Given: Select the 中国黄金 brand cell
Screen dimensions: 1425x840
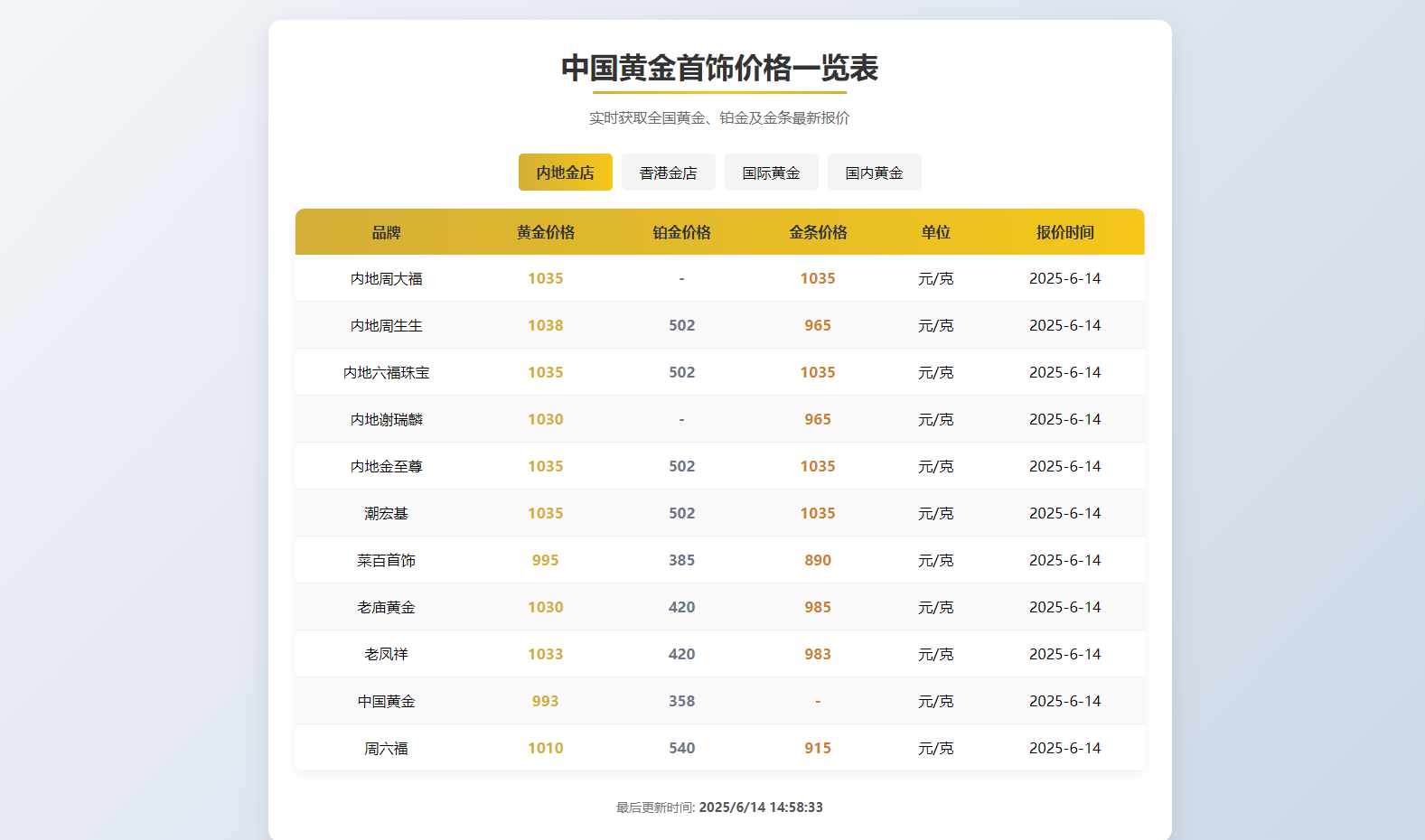Looking at the screenshot, I should point(386,701).
